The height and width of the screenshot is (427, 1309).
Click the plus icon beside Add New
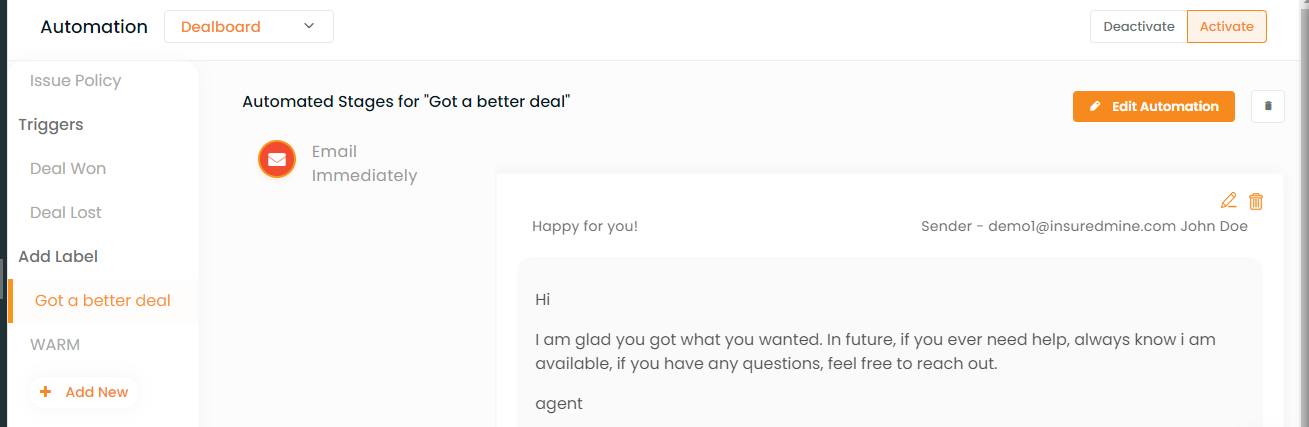click(45, 392)
